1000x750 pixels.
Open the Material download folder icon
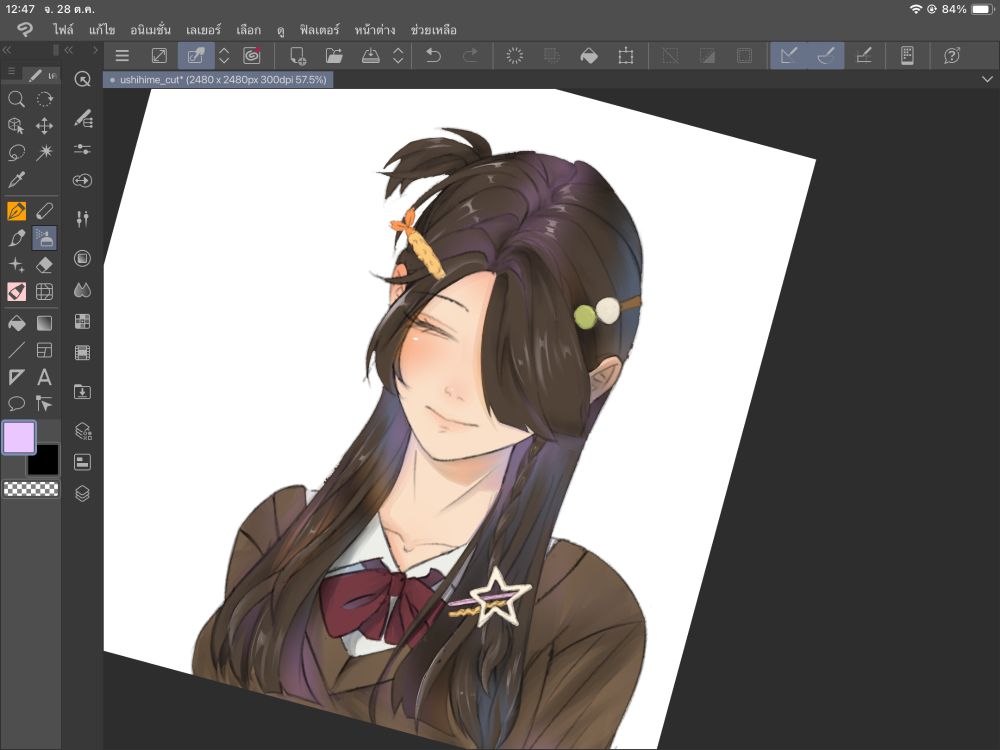point(82,392)
